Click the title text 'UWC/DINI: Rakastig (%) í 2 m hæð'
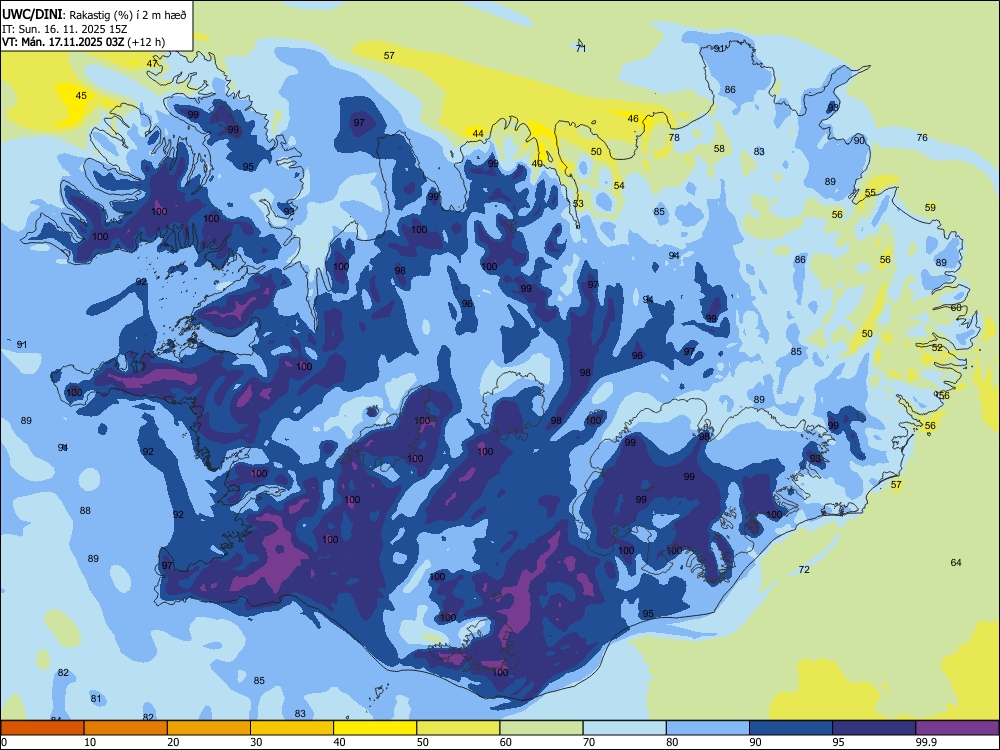Image resolution: width=1000 pixels, height=750 pixels. click(94, 15)
